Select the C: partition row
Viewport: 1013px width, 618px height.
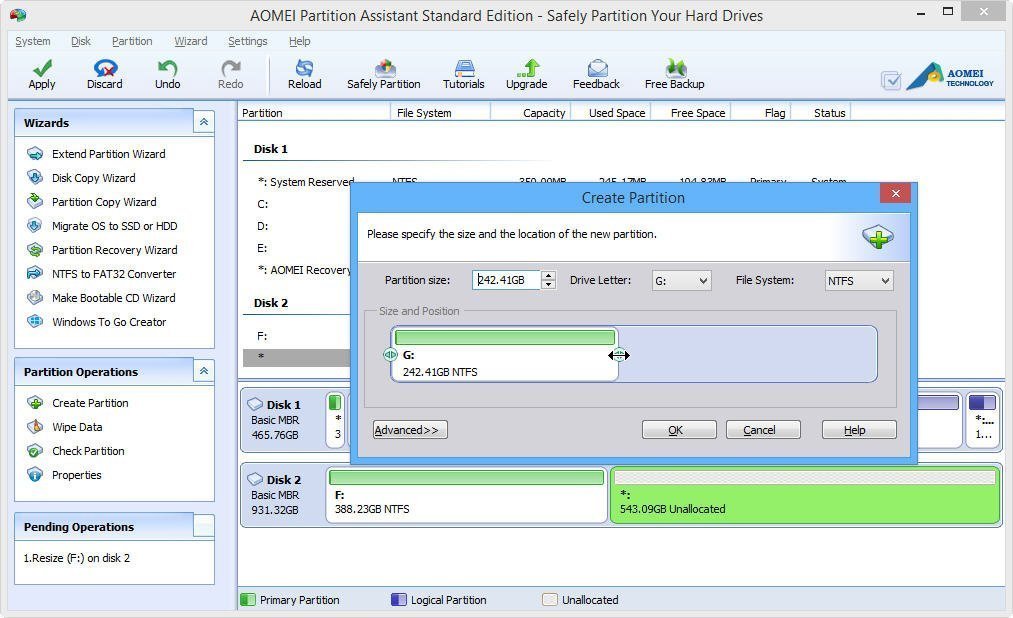click(x=297, y=204)
